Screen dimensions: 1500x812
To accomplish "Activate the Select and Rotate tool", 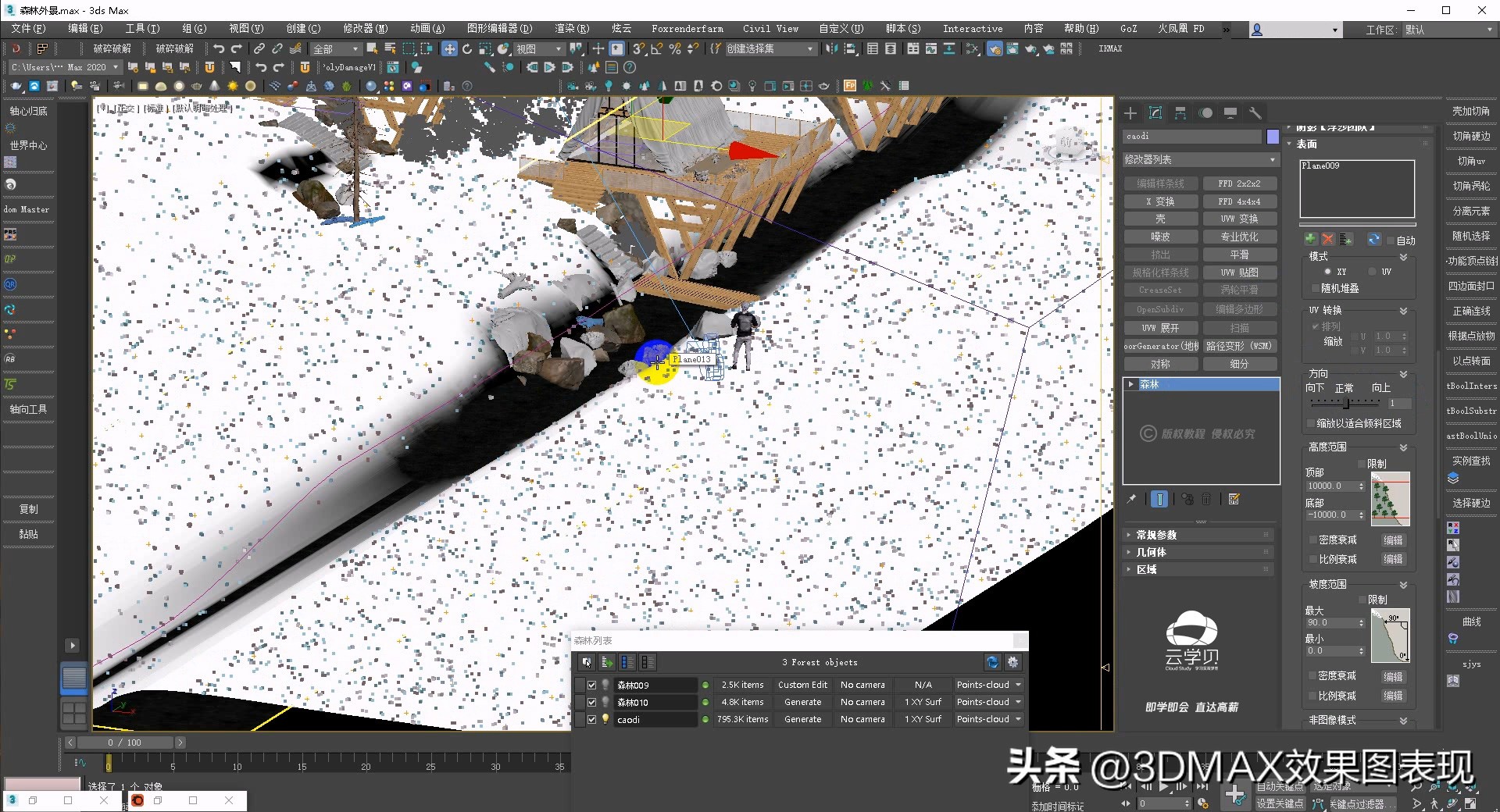I will (466, 48).
